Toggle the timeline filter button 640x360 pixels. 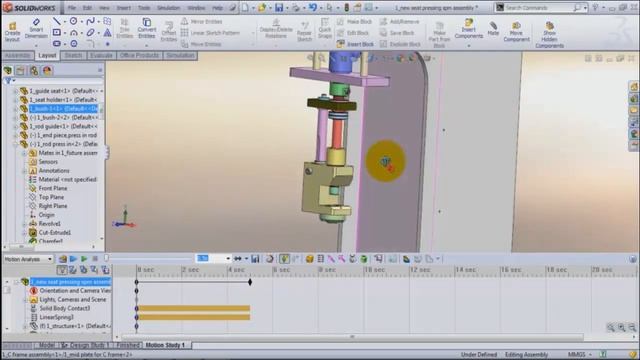[x=62, y=270]
